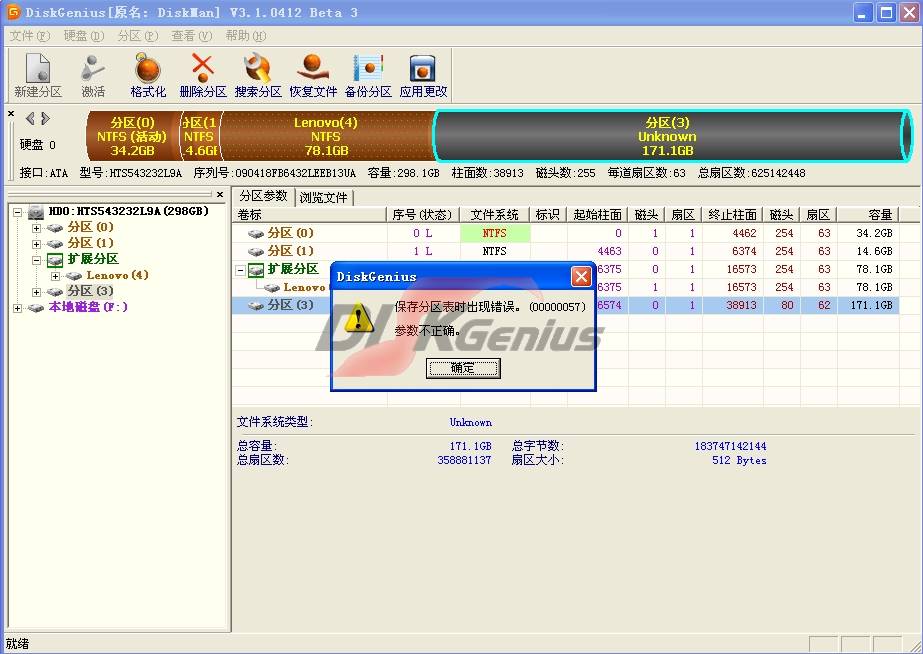Click the 标识 column header
The image size is (923, 654).
pos(548,215)
